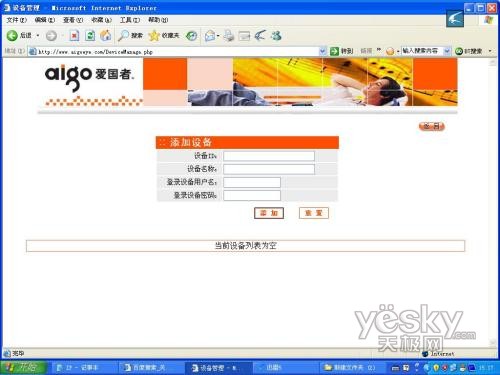Open the File (文件) menu

pyautogui.click(x=16, y=20)
